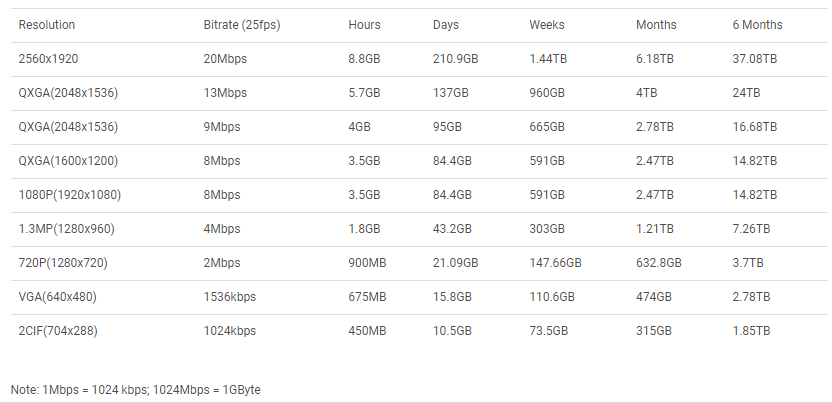The height and width of the screenshot is (403, 832).
Task: Click the 1.3MP(1280x960) row label
Action: point(67,229)
